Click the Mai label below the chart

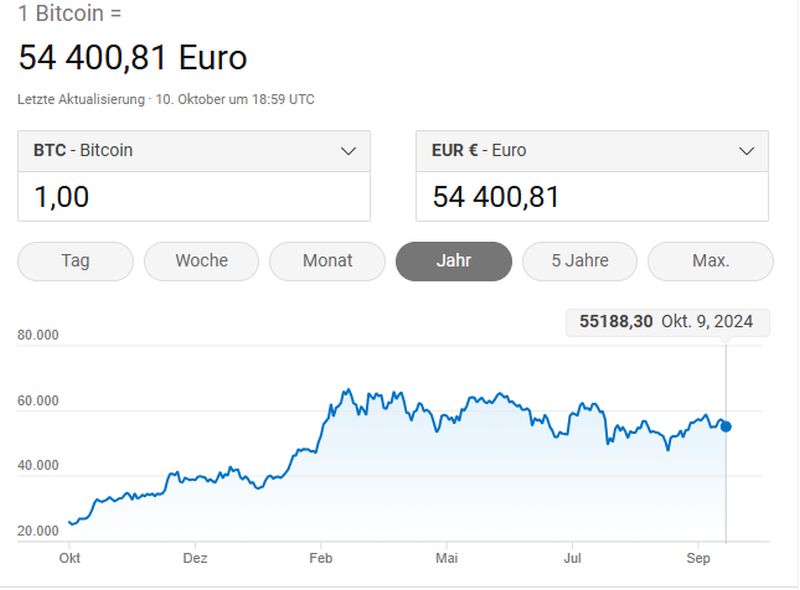point(446,558)
